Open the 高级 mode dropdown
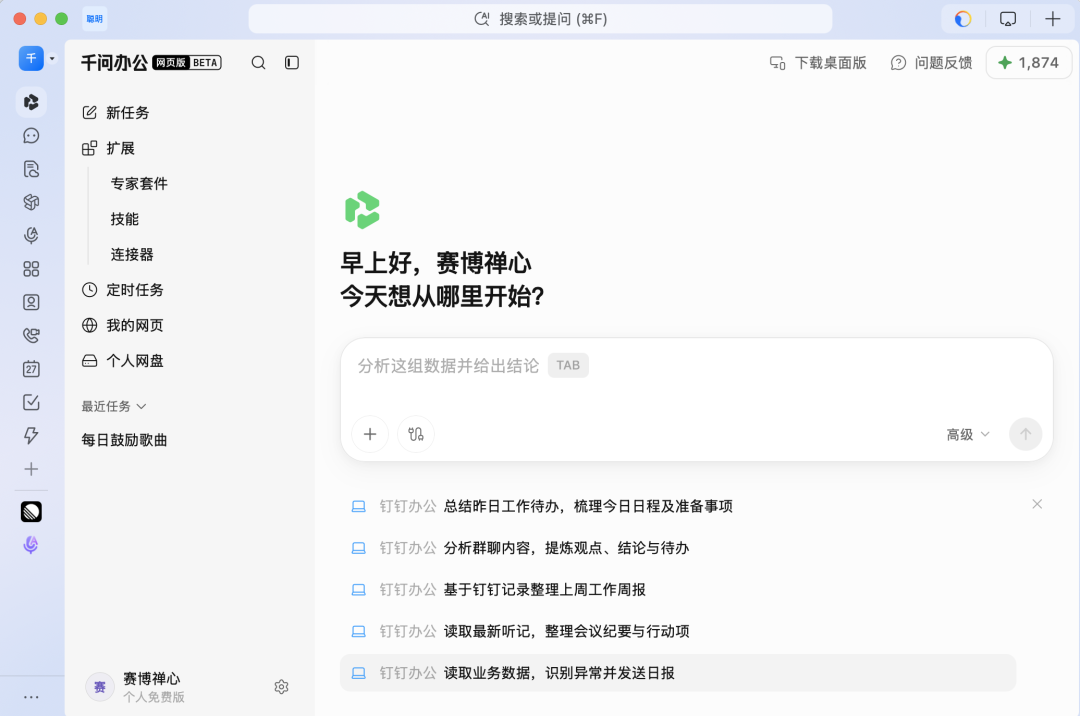The height and width of the screenshot is (716, 1080). pos(968,434)
